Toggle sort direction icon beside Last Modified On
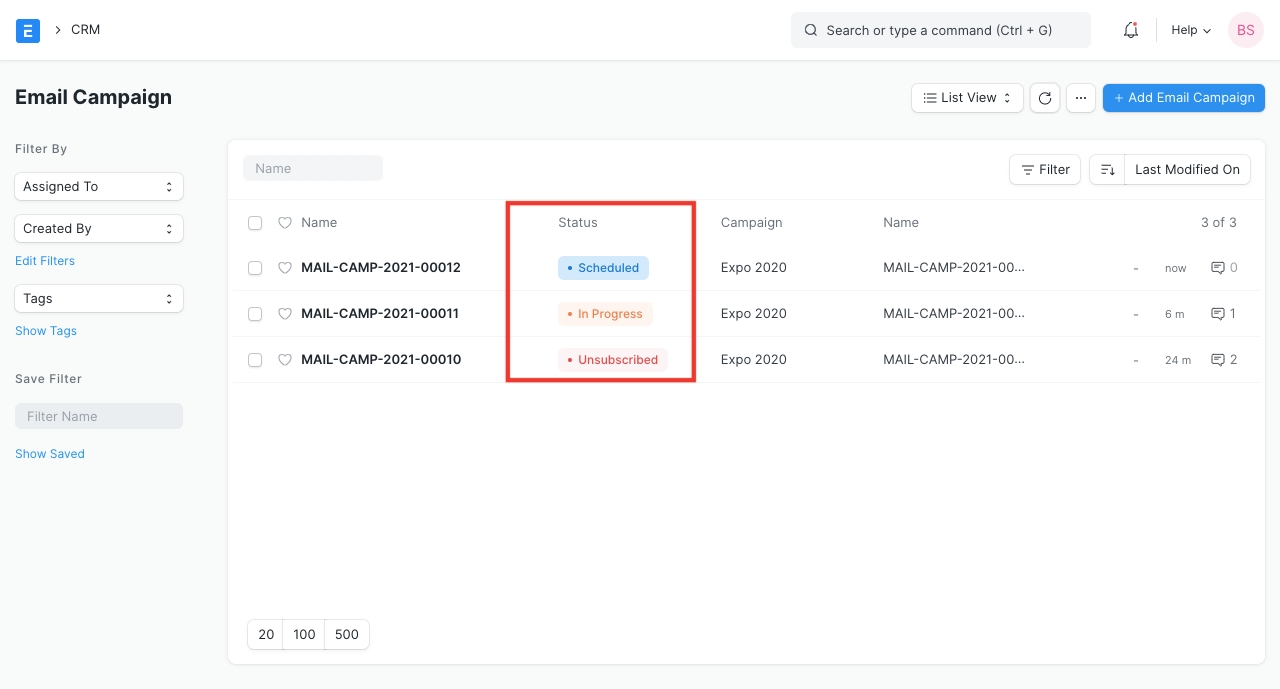 pos(1107,170)
